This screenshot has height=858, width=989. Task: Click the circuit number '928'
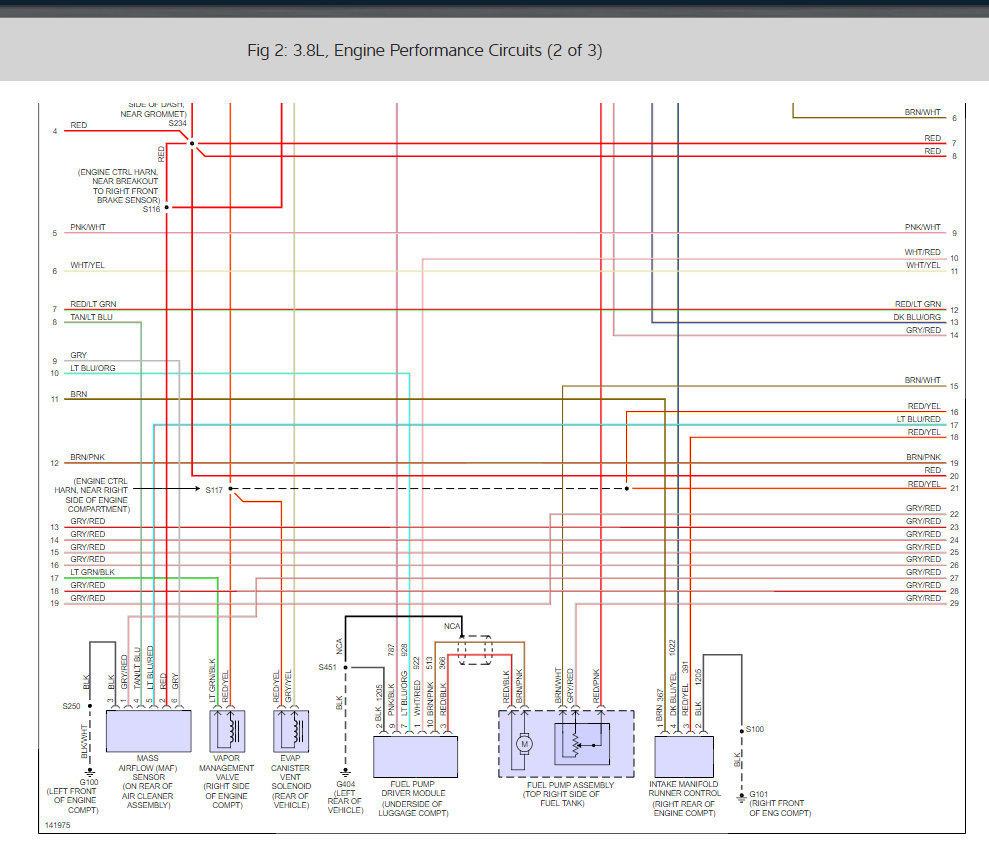click(x=404, y=649)
